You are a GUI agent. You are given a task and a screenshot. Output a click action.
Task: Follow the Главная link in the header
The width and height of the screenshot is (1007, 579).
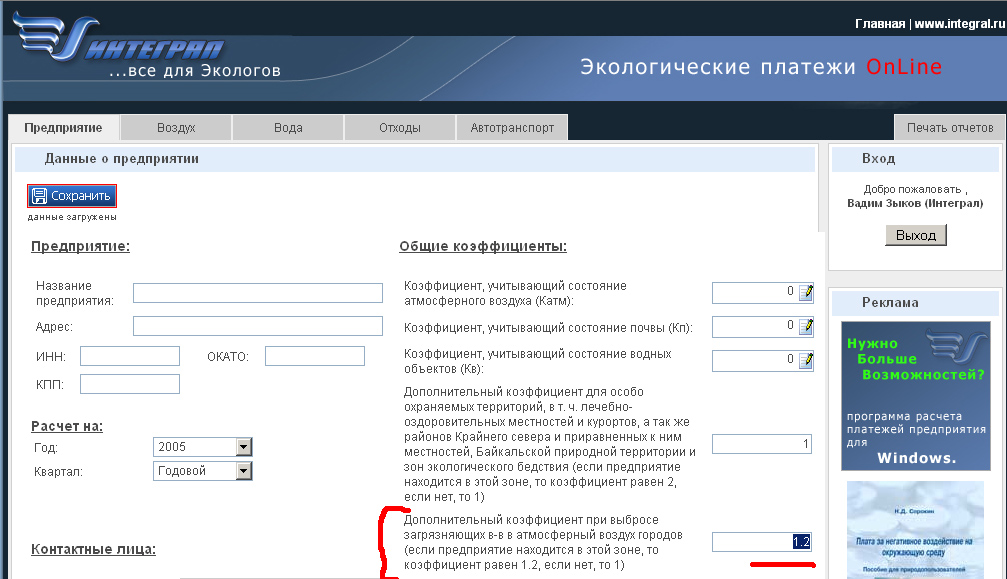[879, 23]
